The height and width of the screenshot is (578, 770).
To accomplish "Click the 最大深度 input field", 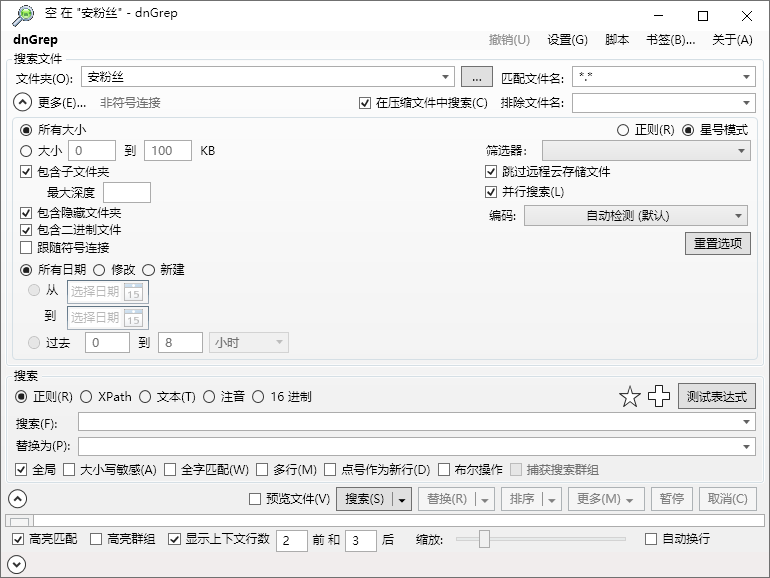I will (127, 193).
